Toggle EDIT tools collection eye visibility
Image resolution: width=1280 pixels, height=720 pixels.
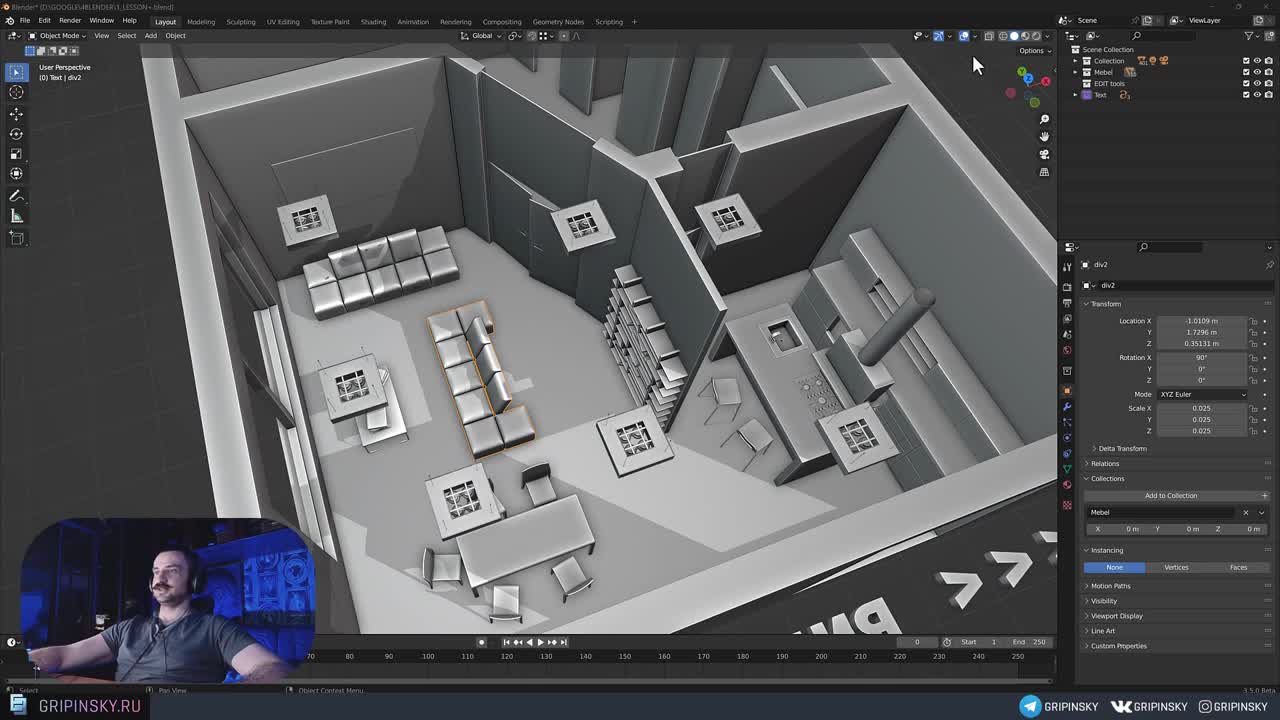pos(1257,83)
